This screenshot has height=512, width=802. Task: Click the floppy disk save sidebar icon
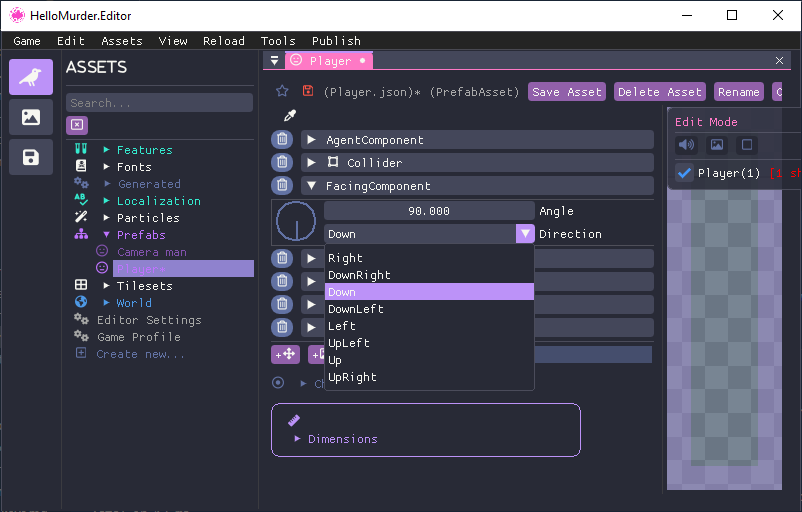pyautogui.click(x=31, y=157)
